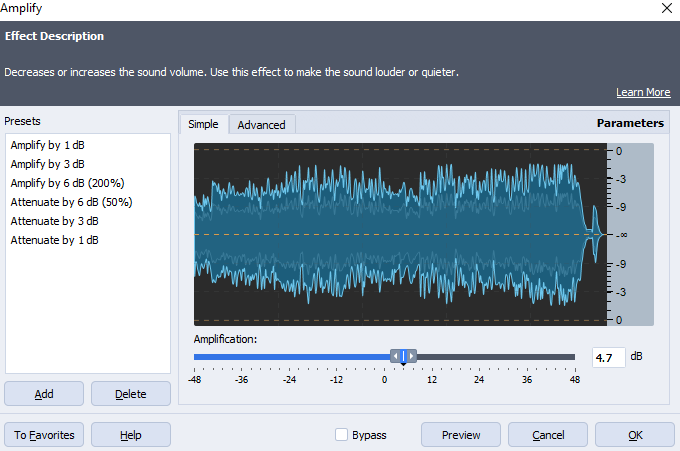Select Attenuate by 6 dB (50%) preset
680x451 pixels.
[x=71, y=202]
